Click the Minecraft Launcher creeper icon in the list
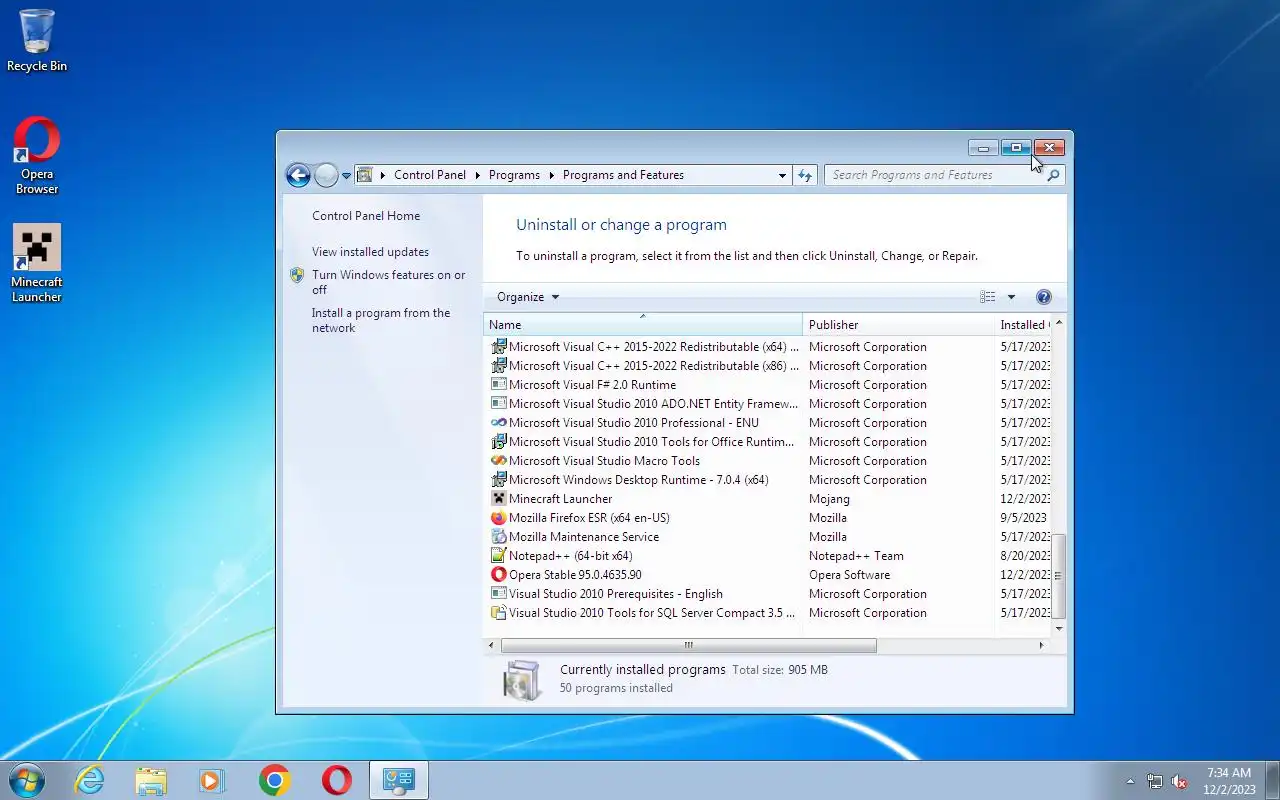 click(498, 499)
